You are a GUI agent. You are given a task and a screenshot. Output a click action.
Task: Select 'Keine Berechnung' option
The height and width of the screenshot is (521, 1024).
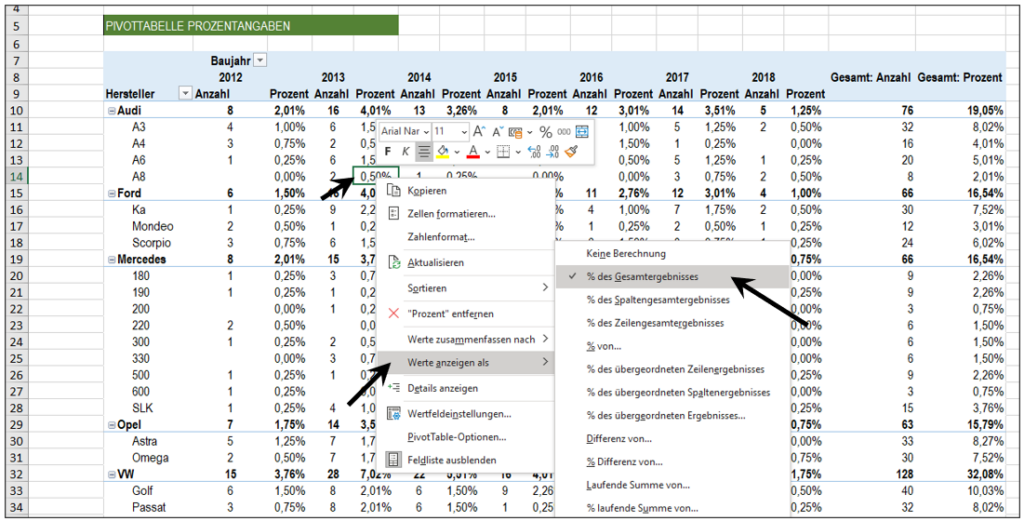pos(673,253)
